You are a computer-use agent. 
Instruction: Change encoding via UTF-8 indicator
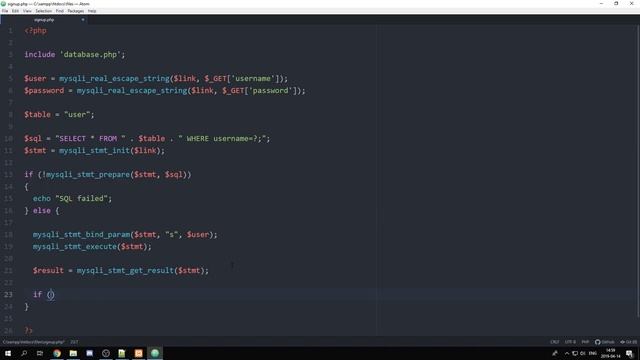pos(570,342)
